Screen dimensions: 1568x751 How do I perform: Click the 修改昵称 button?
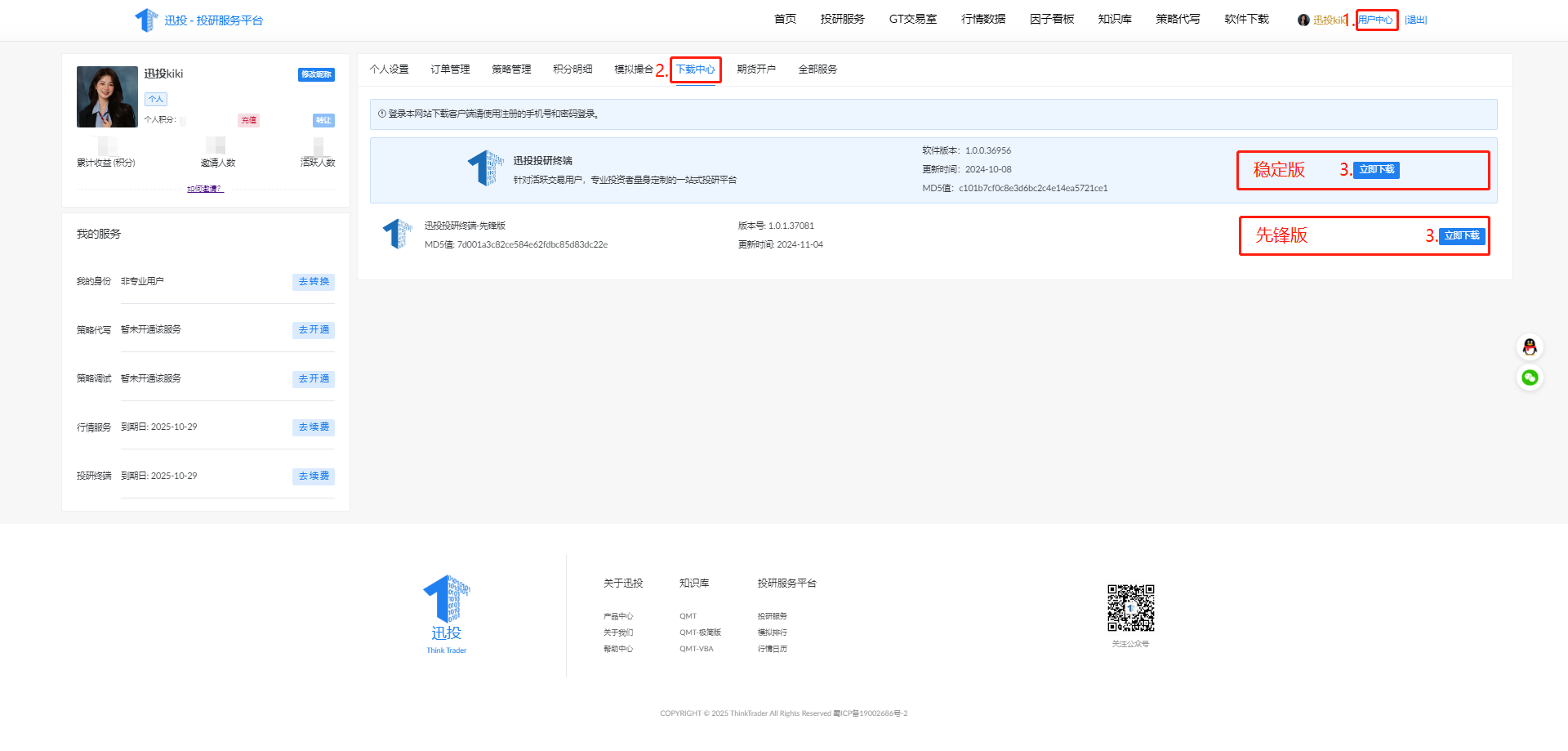[x=316, y=74]
